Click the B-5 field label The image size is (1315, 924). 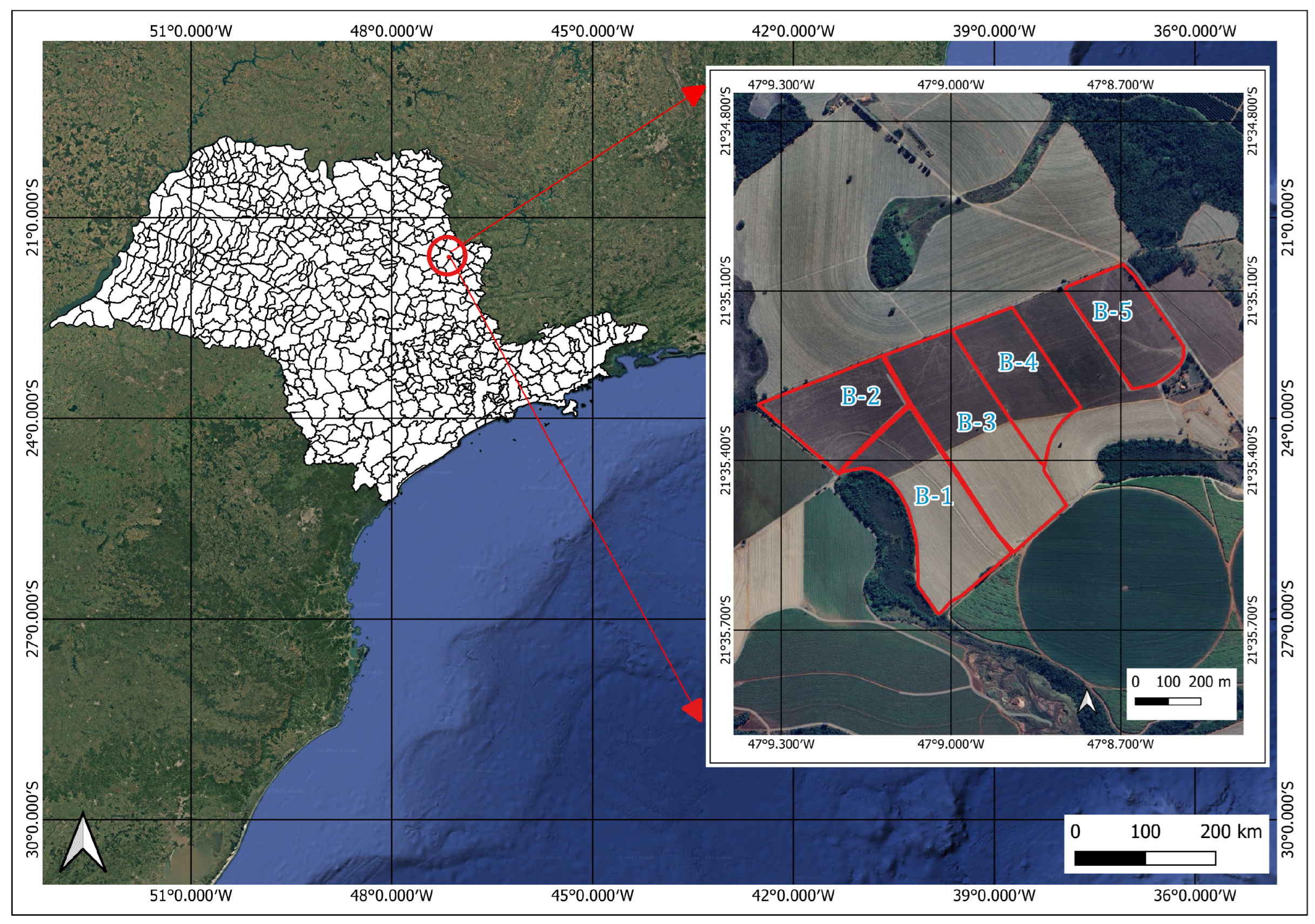pos(1112,312)
